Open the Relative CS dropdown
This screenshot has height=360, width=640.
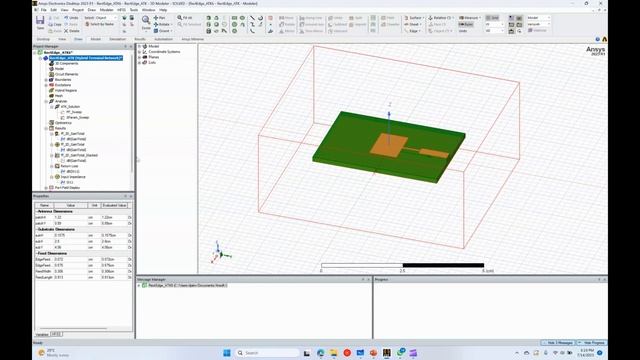click(x=441, y=18)
